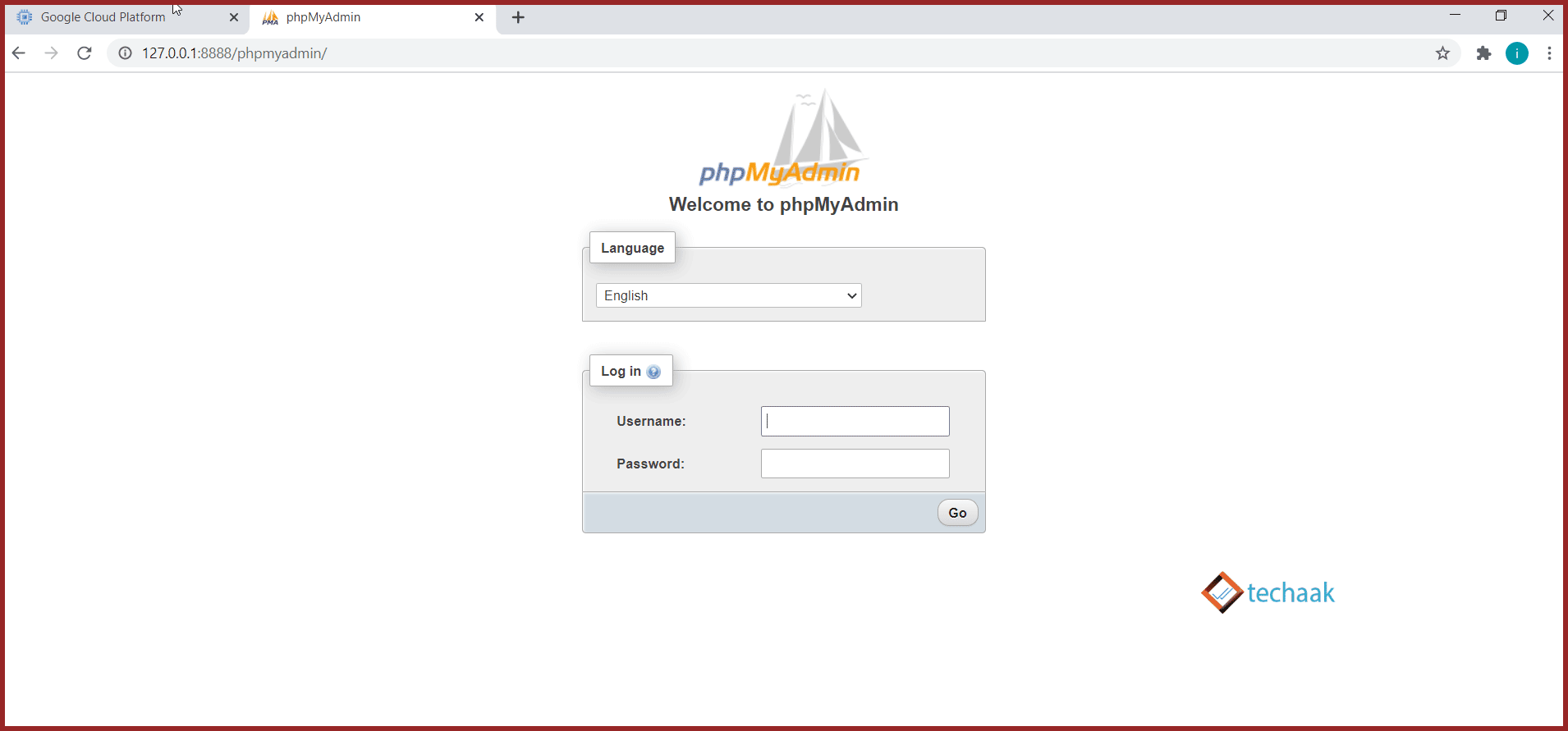The height and width of the screenshot is (731, 1568).
Task: Focus the Username input field
Action: coord(855,421)
